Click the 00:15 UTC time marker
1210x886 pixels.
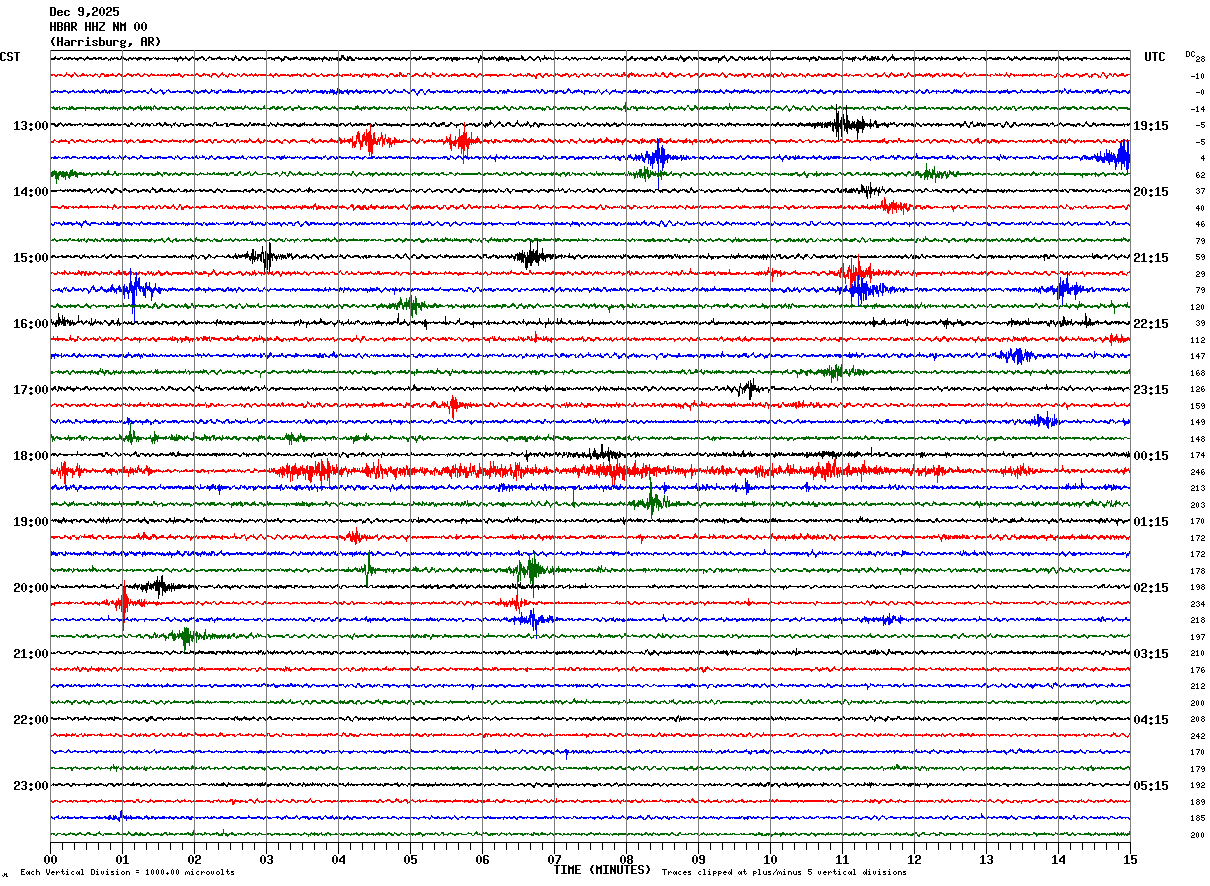click(1150, 456)
